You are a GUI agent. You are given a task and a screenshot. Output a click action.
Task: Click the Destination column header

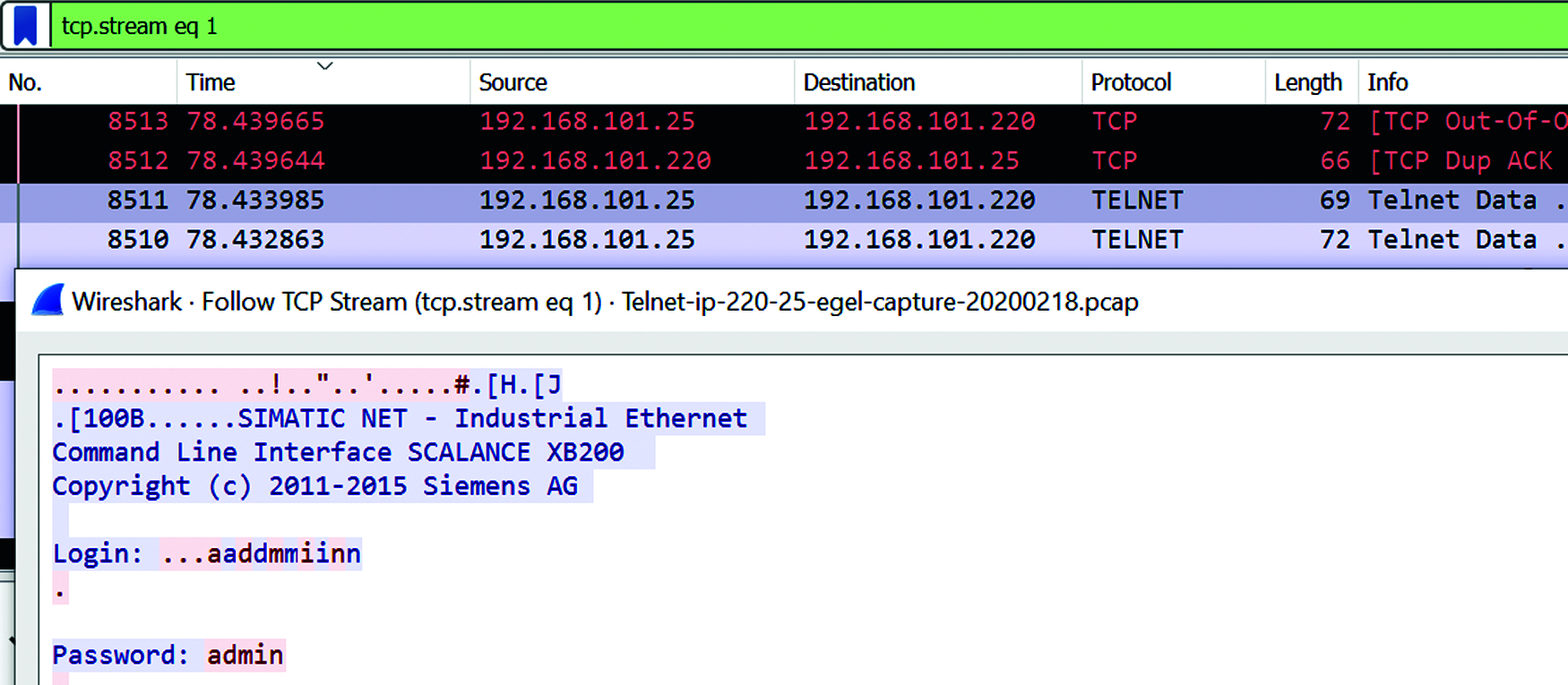pos(858,82)
